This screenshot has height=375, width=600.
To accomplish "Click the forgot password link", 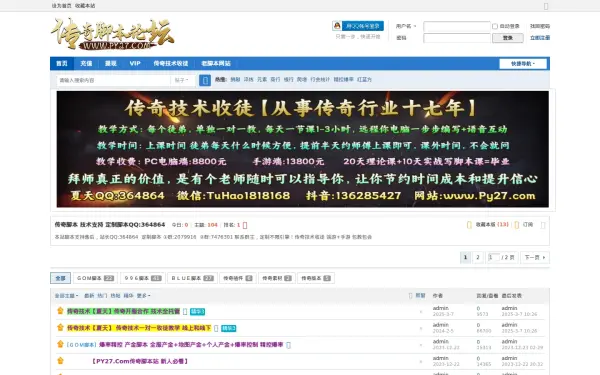I will 540,26.
